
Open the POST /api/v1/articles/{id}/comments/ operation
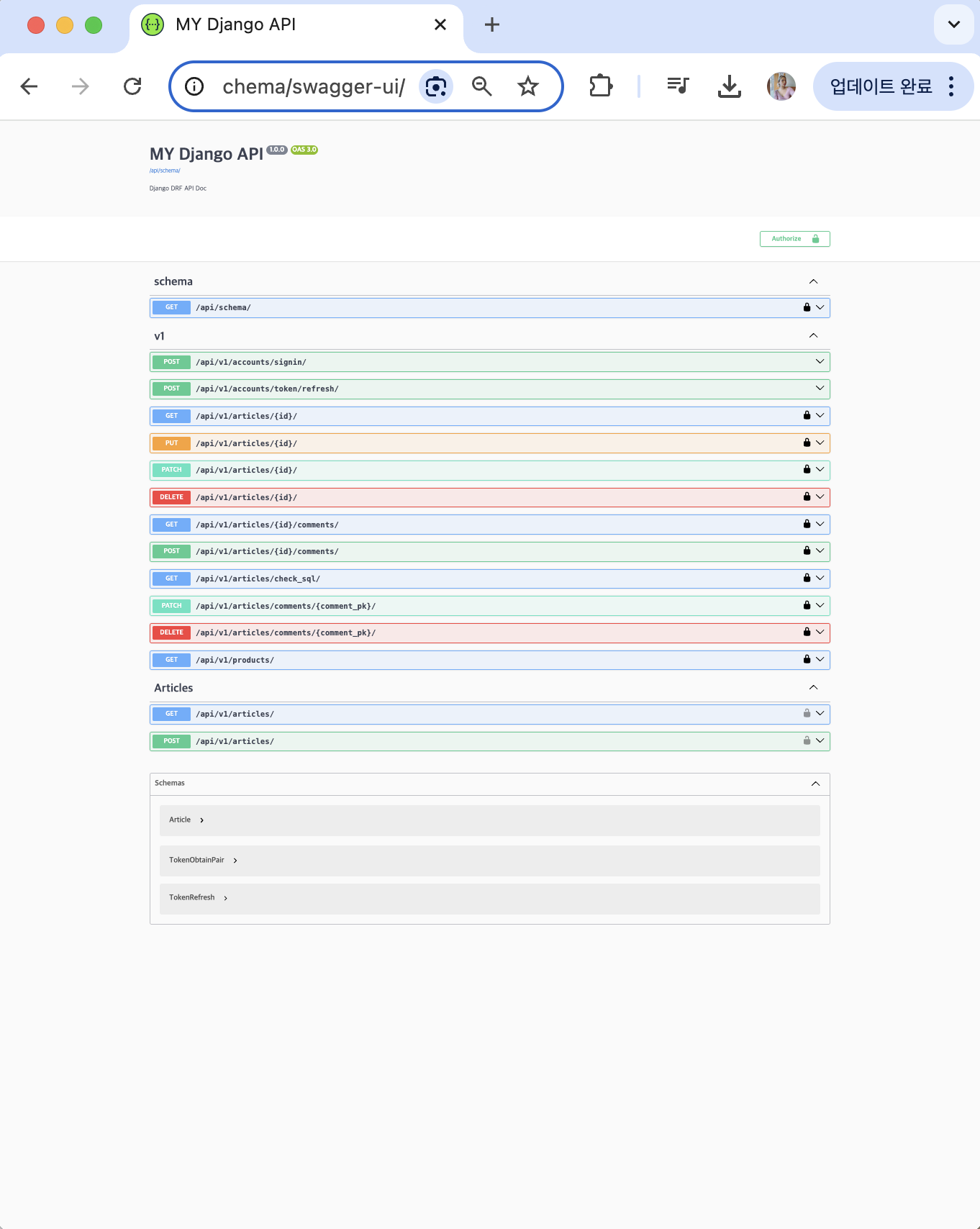489,552
